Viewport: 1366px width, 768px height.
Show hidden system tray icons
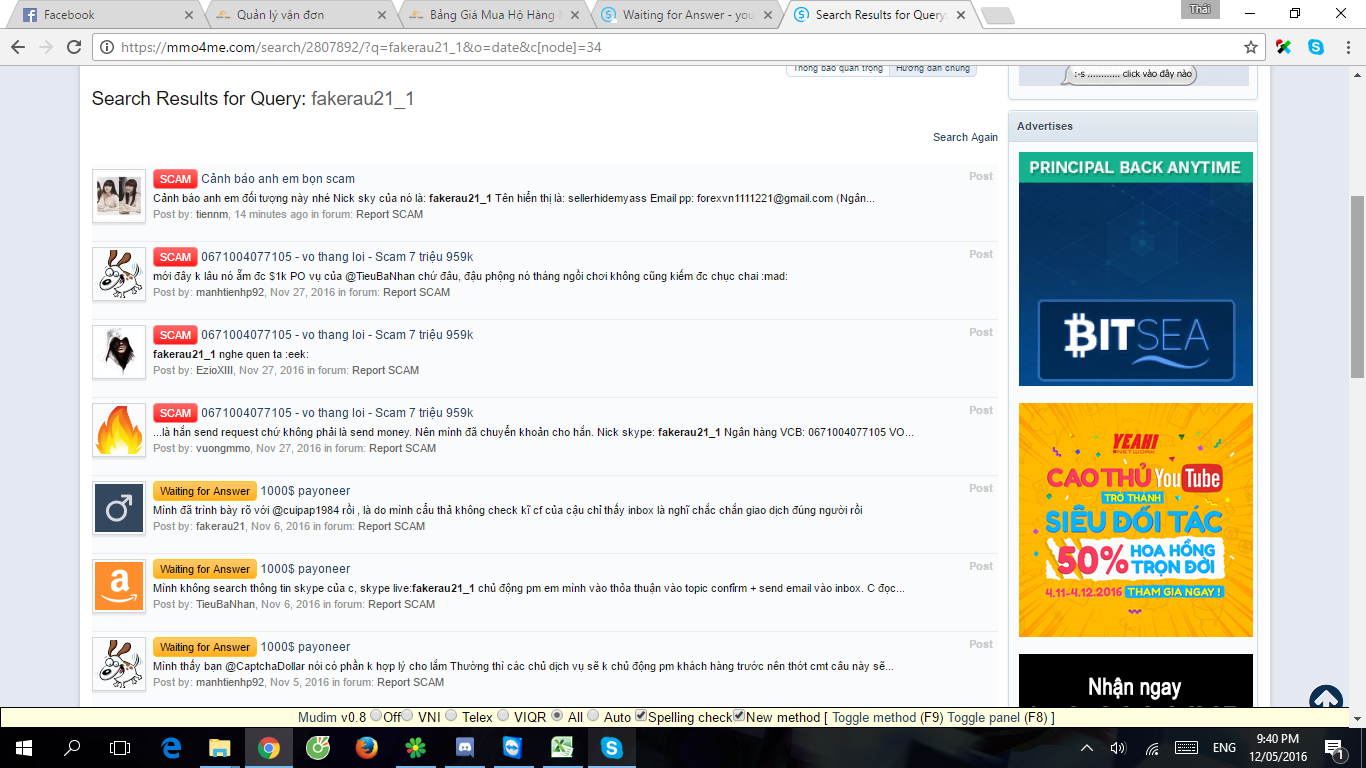1087,748
